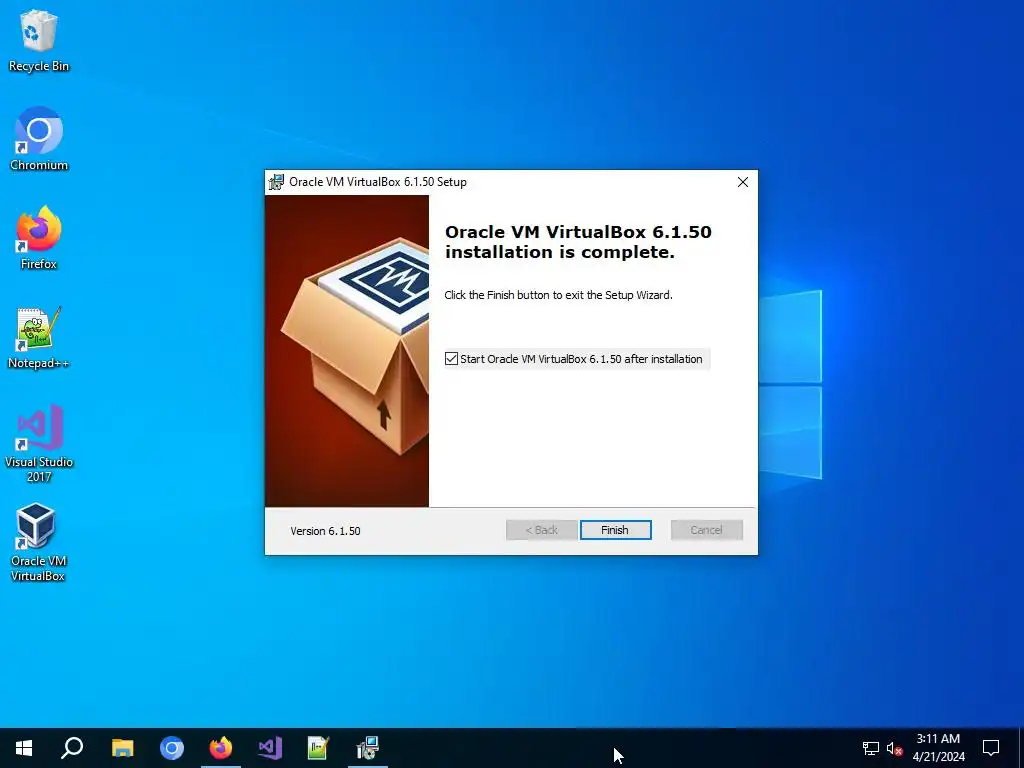The width and height of the screenshot is (1024, 768).
Task: Click the Version 6.1.50 label
Action: coord(325,531)
